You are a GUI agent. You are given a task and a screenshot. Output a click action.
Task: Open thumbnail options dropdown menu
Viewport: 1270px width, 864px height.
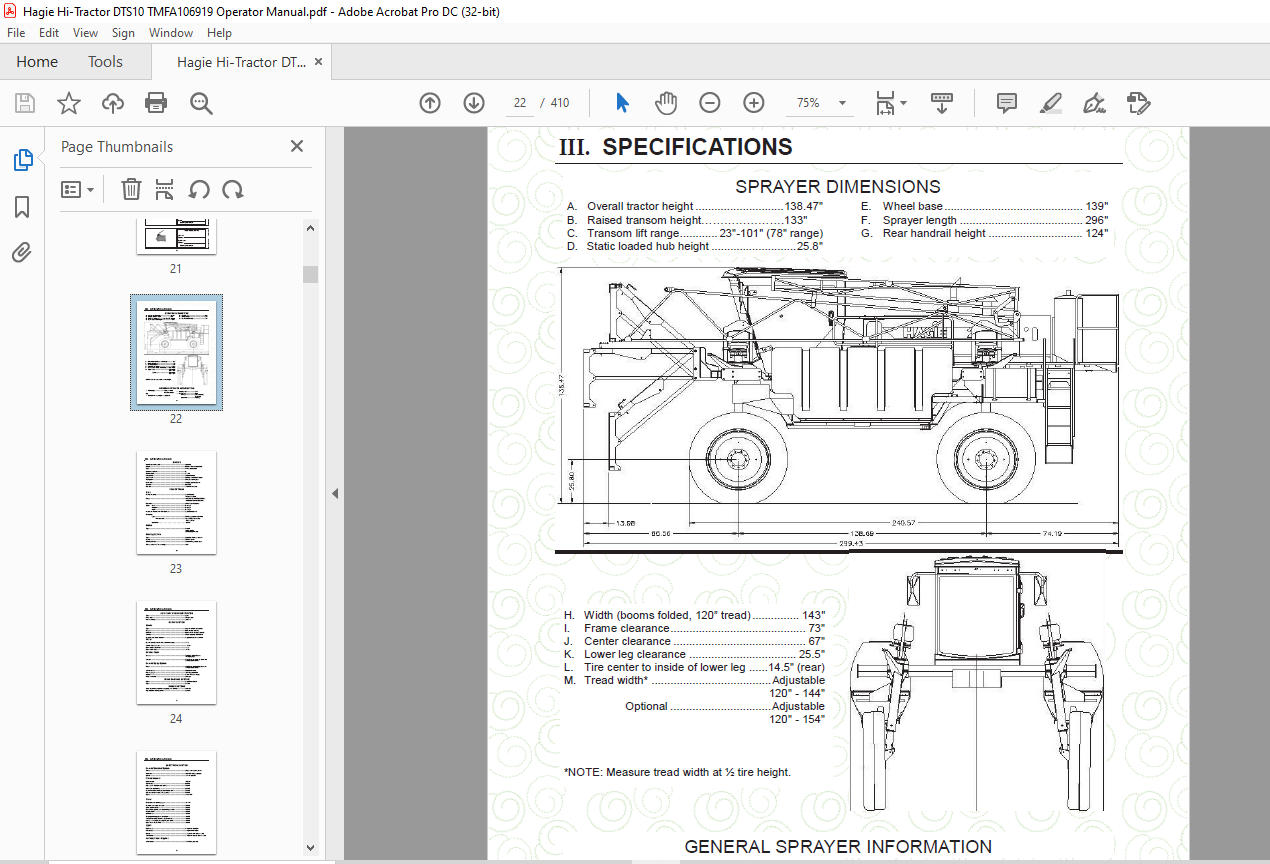tap(77, 189)
